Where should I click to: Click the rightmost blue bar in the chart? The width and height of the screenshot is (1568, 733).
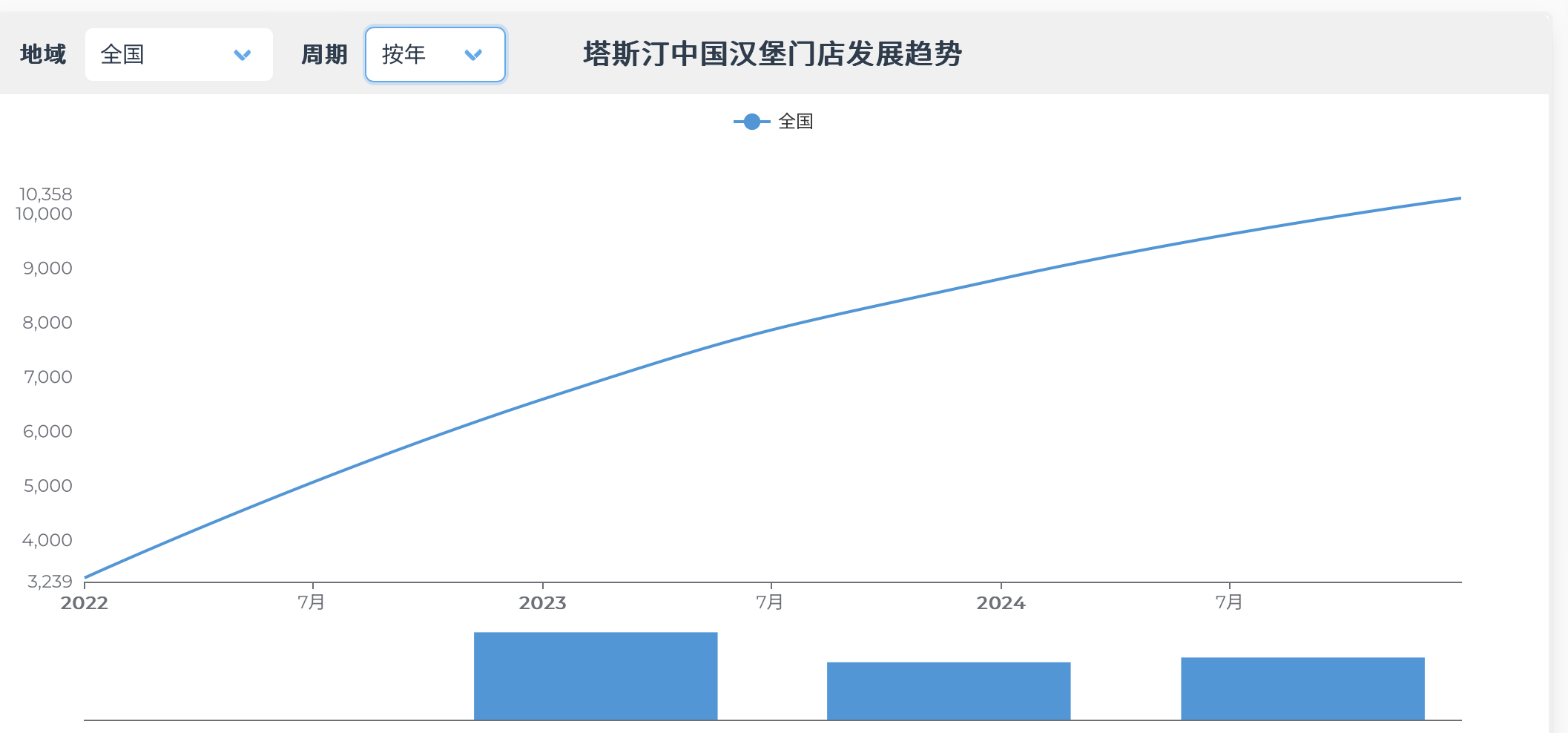point(1302,688)
